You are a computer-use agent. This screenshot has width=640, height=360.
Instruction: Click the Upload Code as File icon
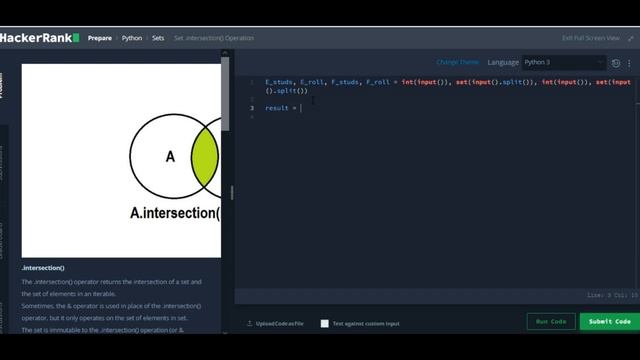click(x=249, y=323)
